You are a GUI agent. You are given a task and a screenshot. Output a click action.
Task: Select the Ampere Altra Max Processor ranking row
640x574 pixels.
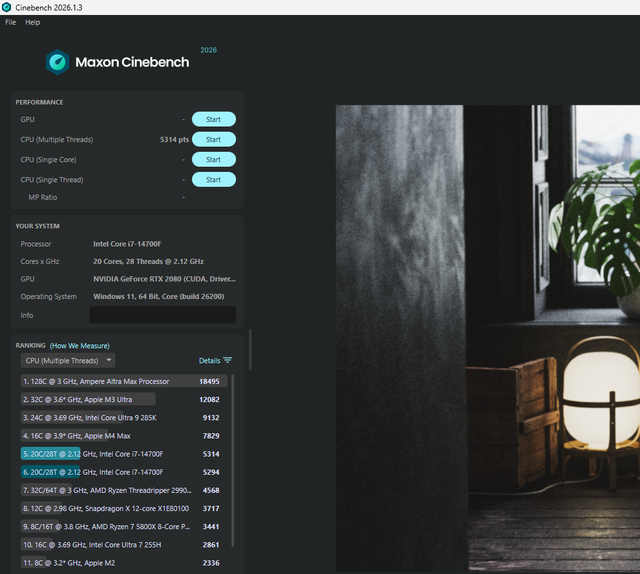coord(124,381)
